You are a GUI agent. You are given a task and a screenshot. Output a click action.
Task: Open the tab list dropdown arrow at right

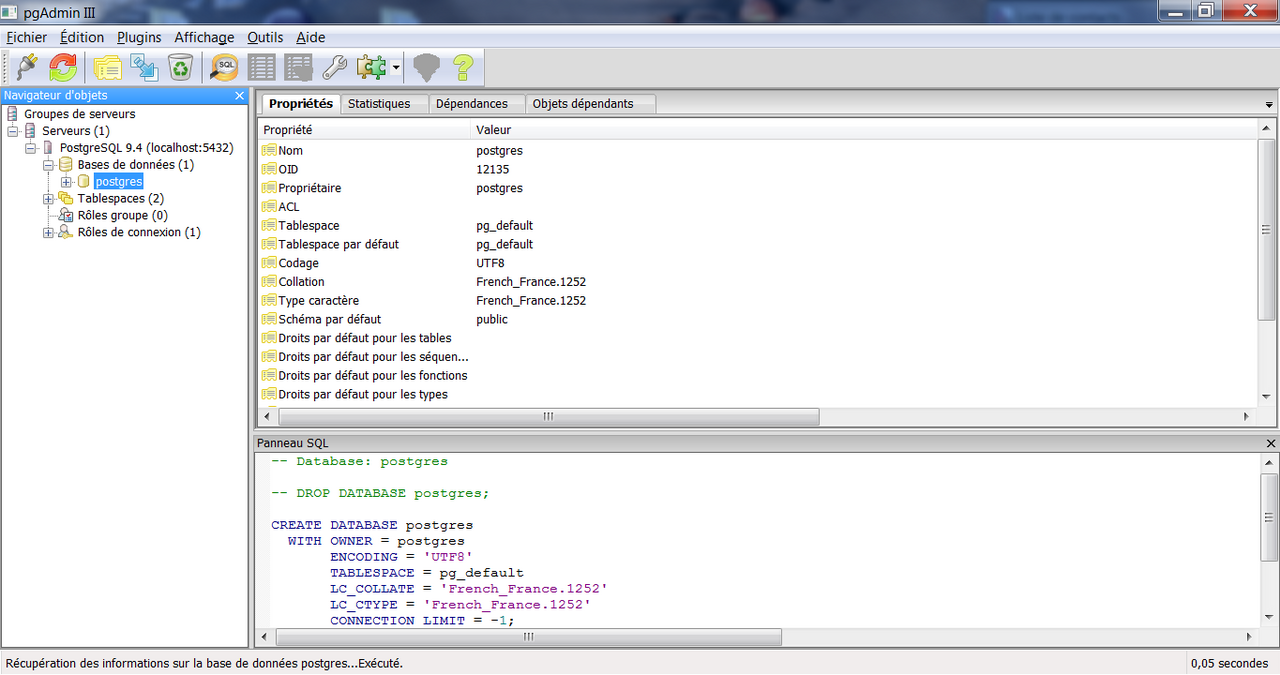coord(1269,105)
